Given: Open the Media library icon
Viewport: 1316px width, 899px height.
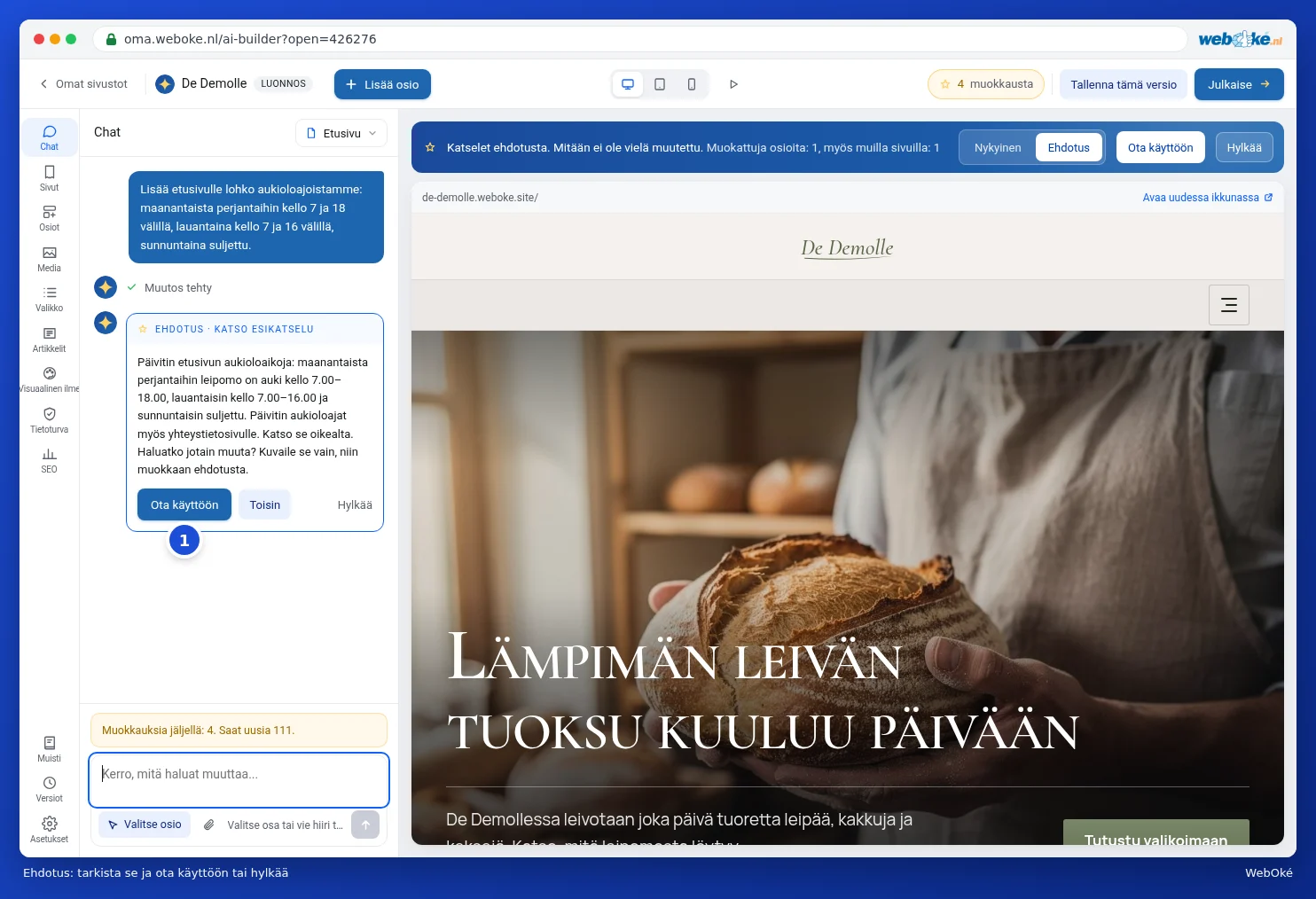Looking at the screenshot, I should click(49, 259).
